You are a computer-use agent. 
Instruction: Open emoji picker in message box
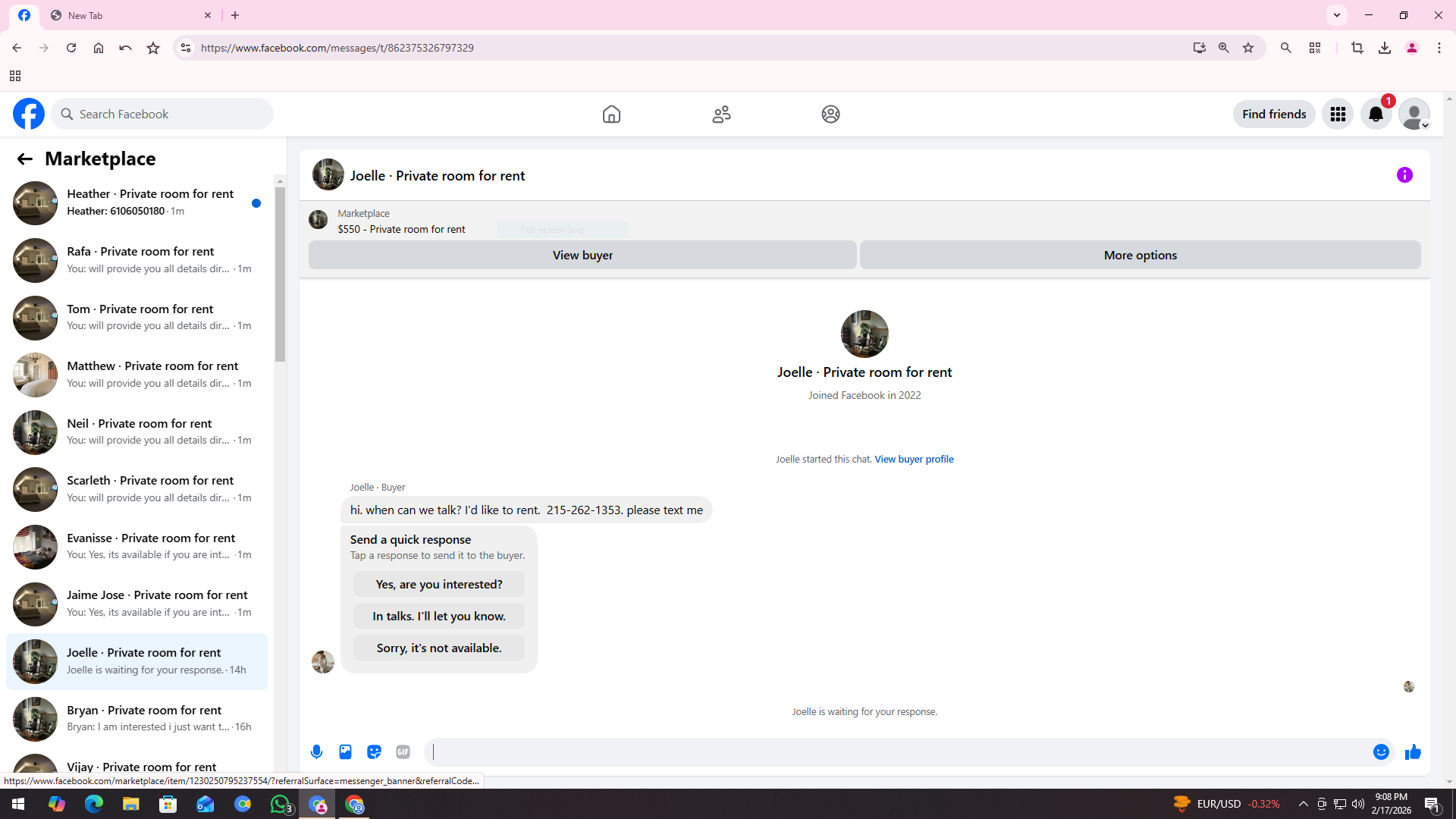point(1381,752)
